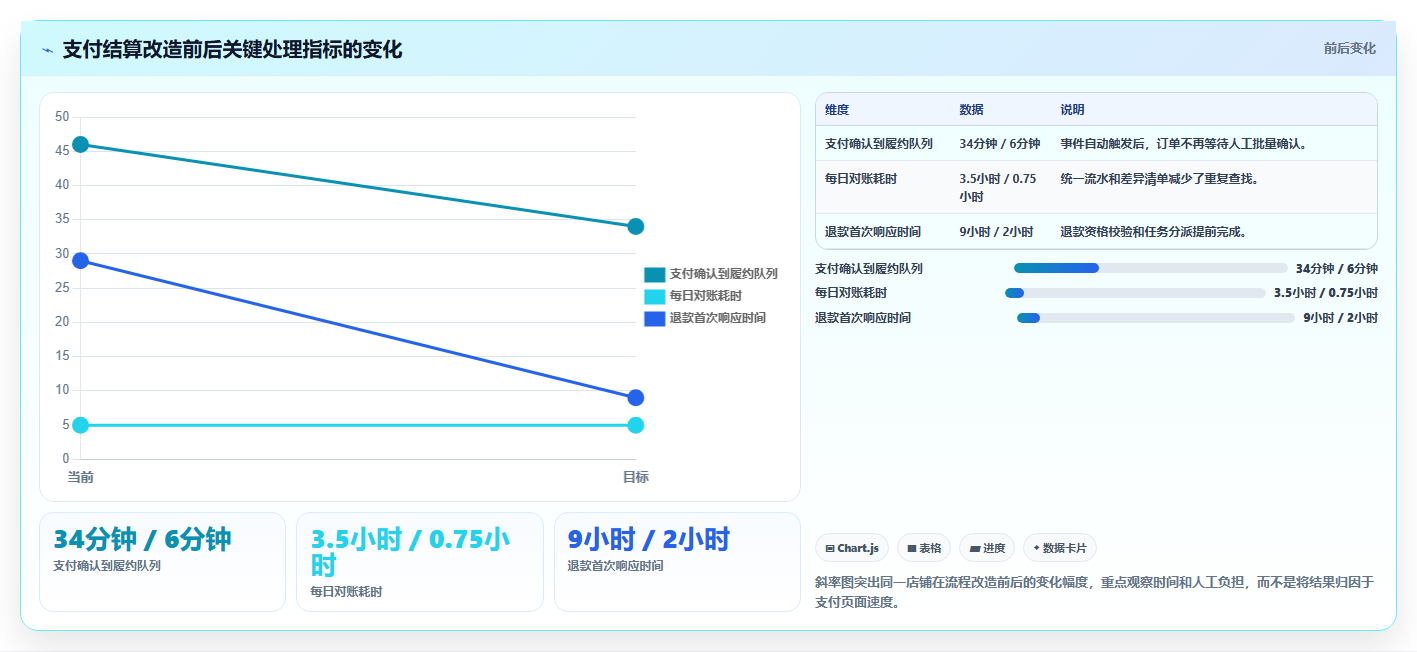Click 9小时 / 2小时 value beside progress bar
The height and width of the screenshot is (652, 1417).
1340,318
